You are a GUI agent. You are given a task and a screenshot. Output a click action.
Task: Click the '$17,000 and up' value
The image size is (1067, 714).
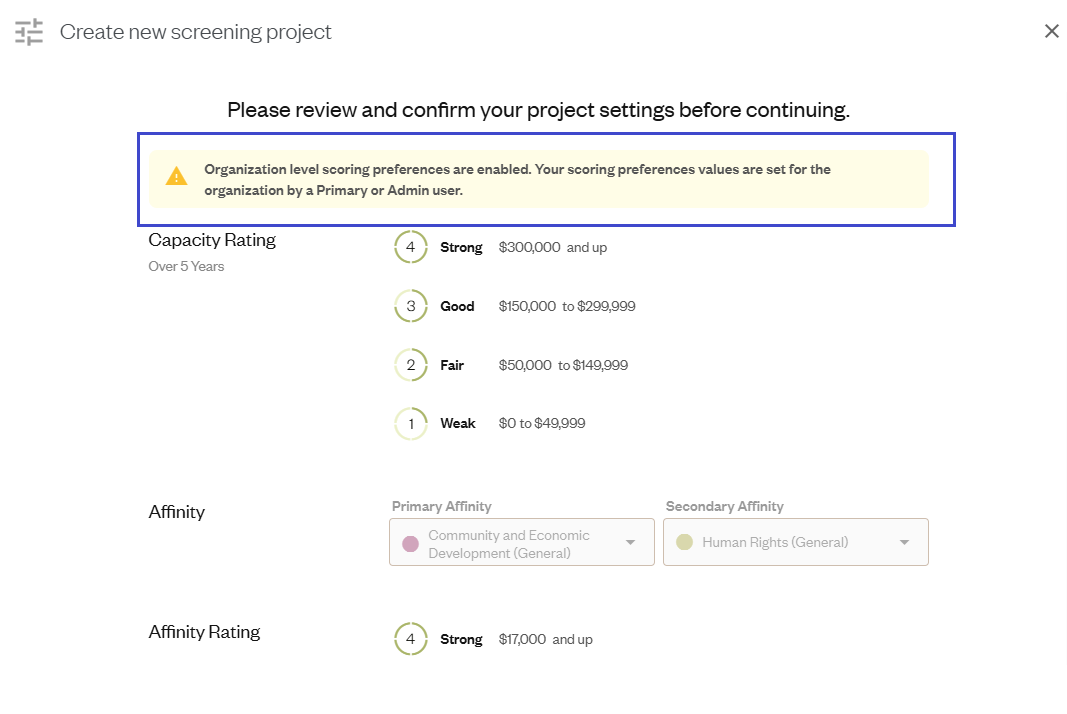point(546,639)
